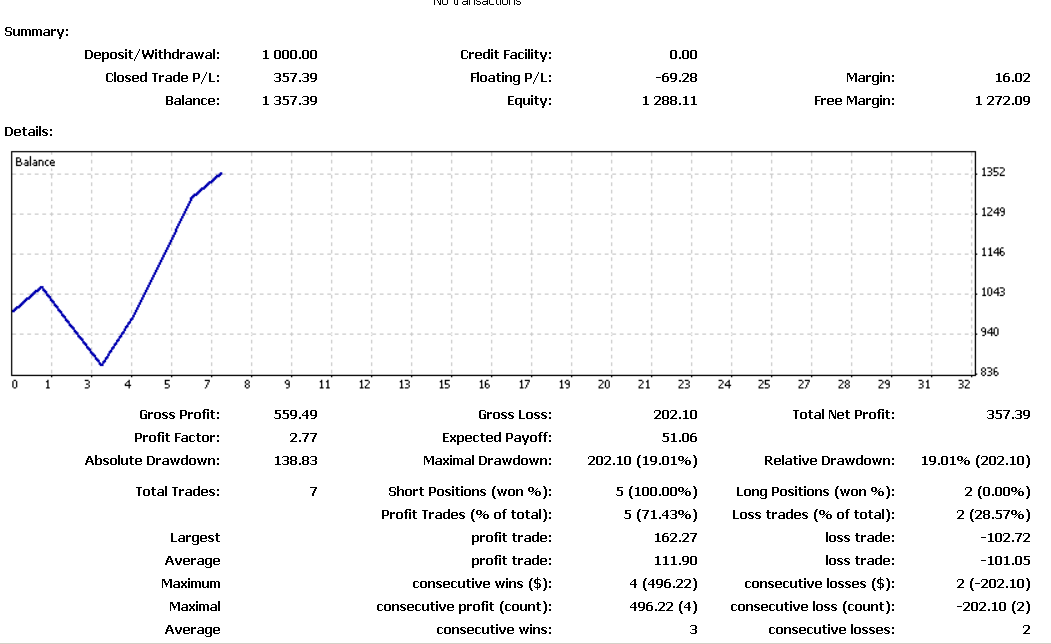Click average profit trade value 111.90
This screenshot has width=1051, height=644.
(x=675, y=560)
